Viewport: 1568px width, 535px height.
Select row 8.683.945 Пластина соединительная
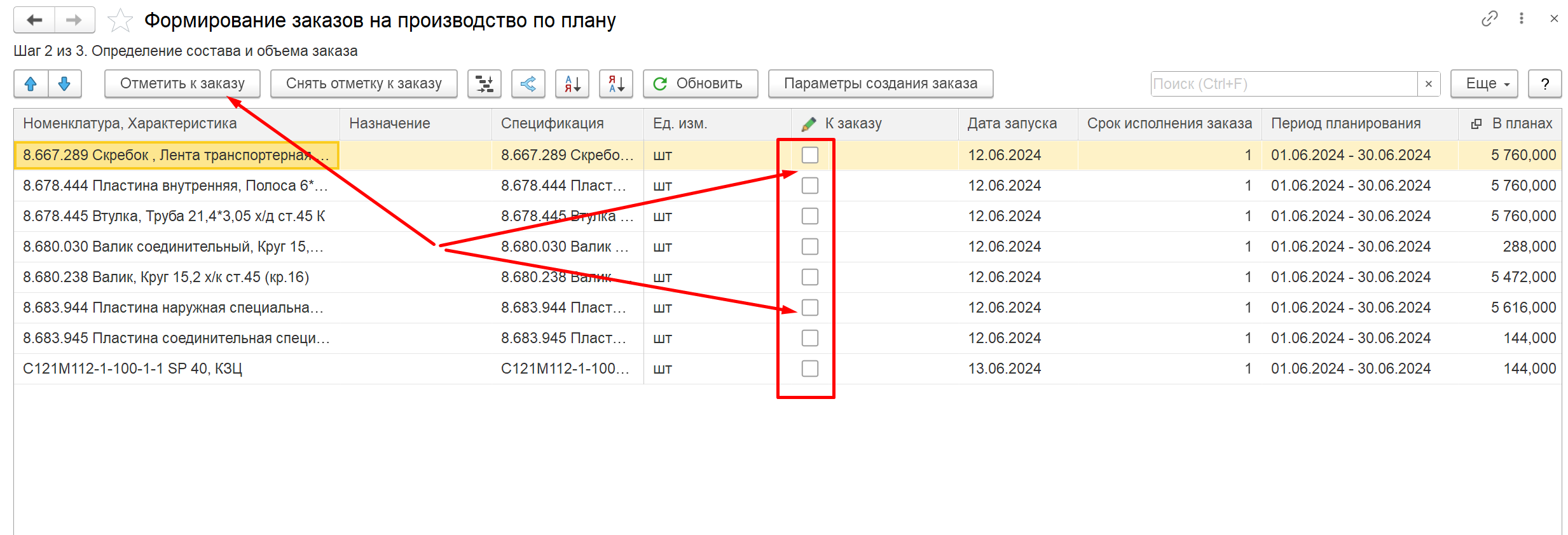[x=788, y=338]
